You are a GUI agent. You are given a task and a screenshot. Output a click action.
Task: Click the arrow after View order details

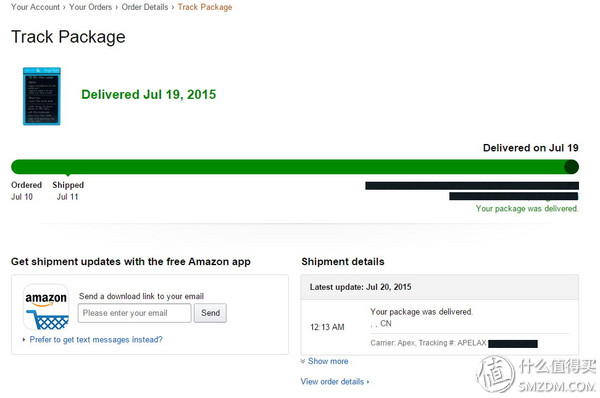click(x=368, y=382)
